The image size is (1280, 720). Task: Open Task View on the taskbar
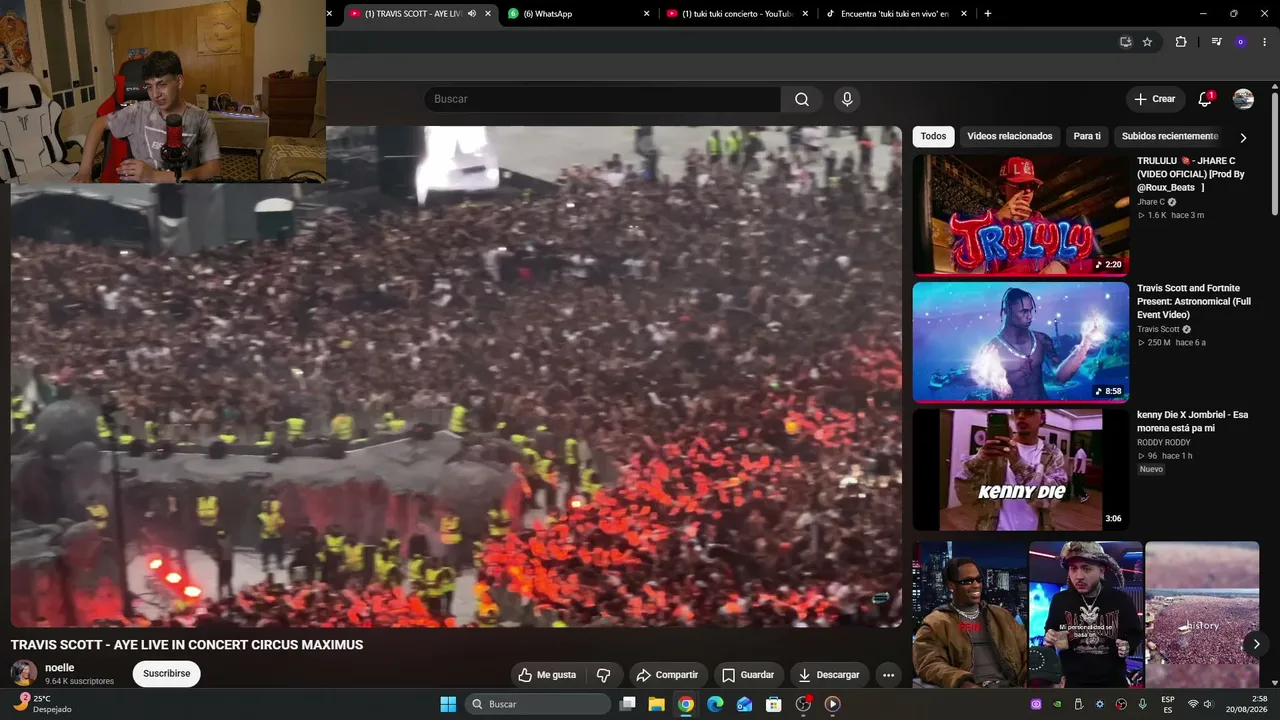pyautogui.click(x=628, y=704)
